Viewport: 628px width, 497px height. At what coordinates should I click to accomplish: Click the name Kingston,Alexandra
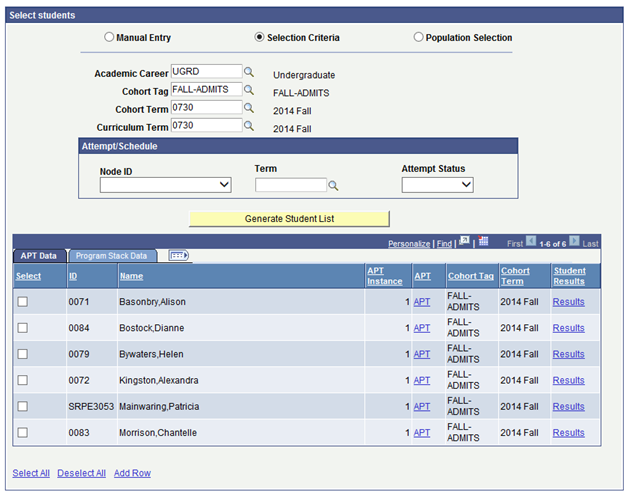pos(159,380)
